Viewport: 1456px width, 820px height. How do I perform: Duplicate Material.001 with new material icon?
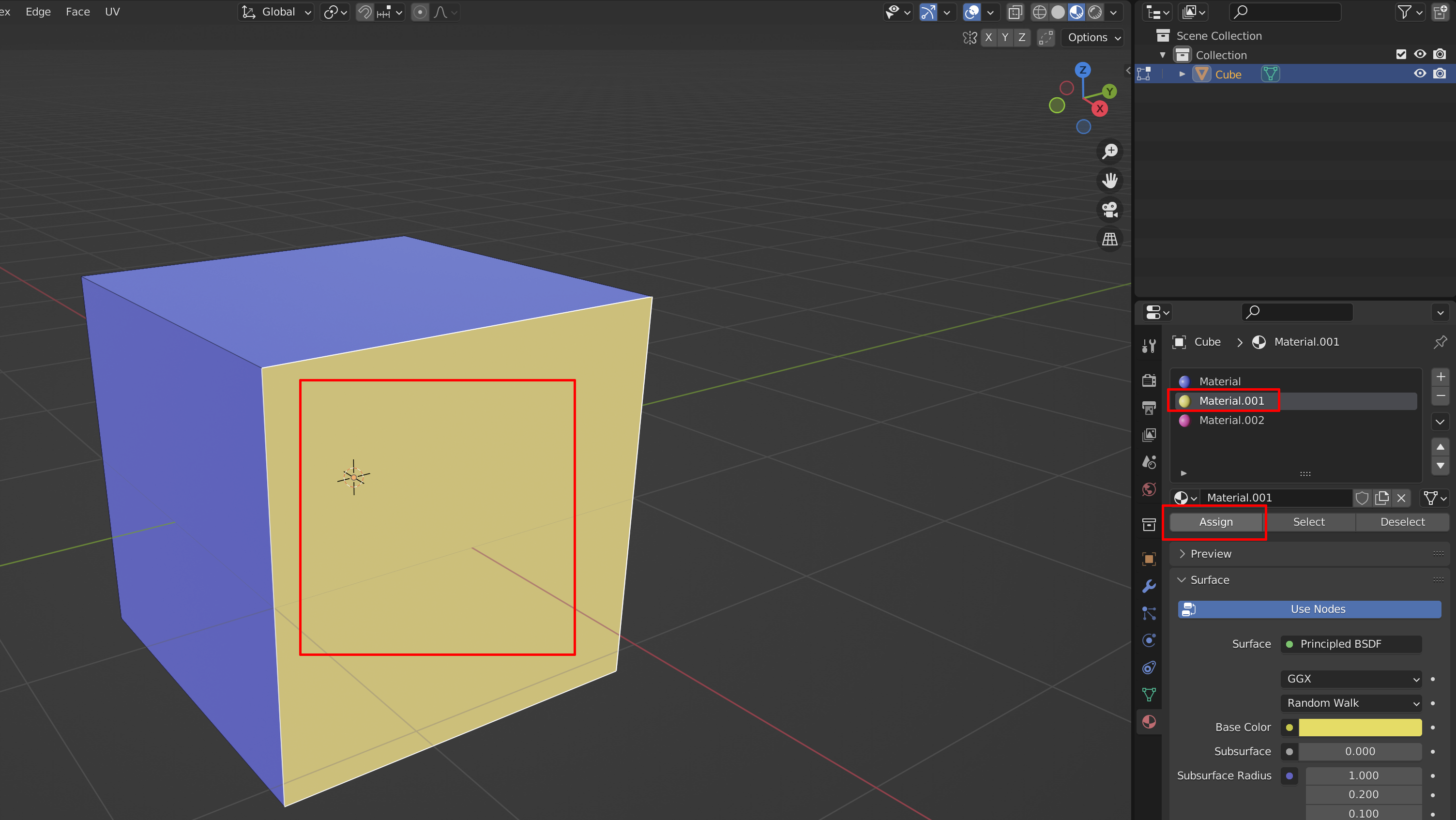click(1382, 498)
